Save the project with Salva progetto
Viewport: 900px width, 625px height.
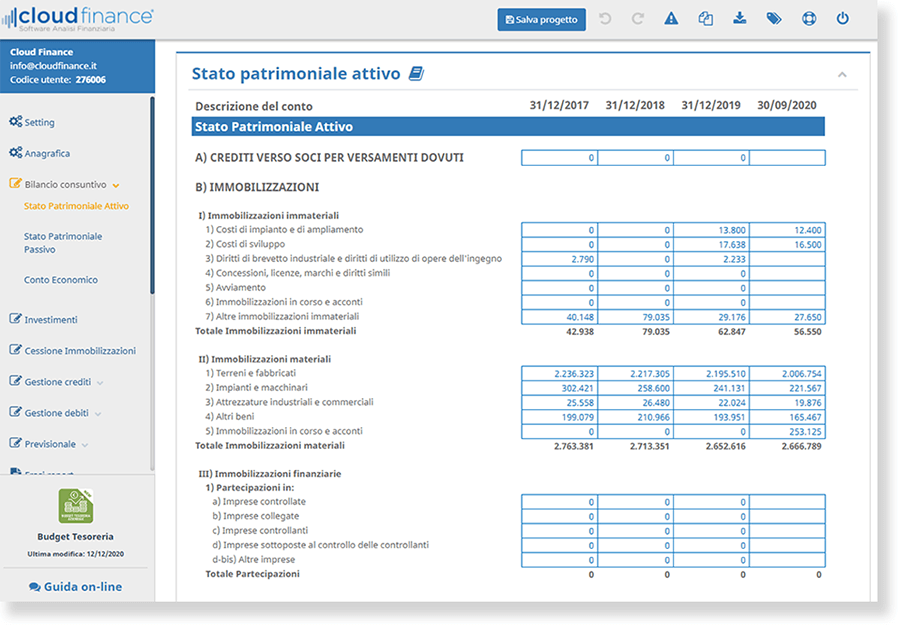click(x=541, y=20)
